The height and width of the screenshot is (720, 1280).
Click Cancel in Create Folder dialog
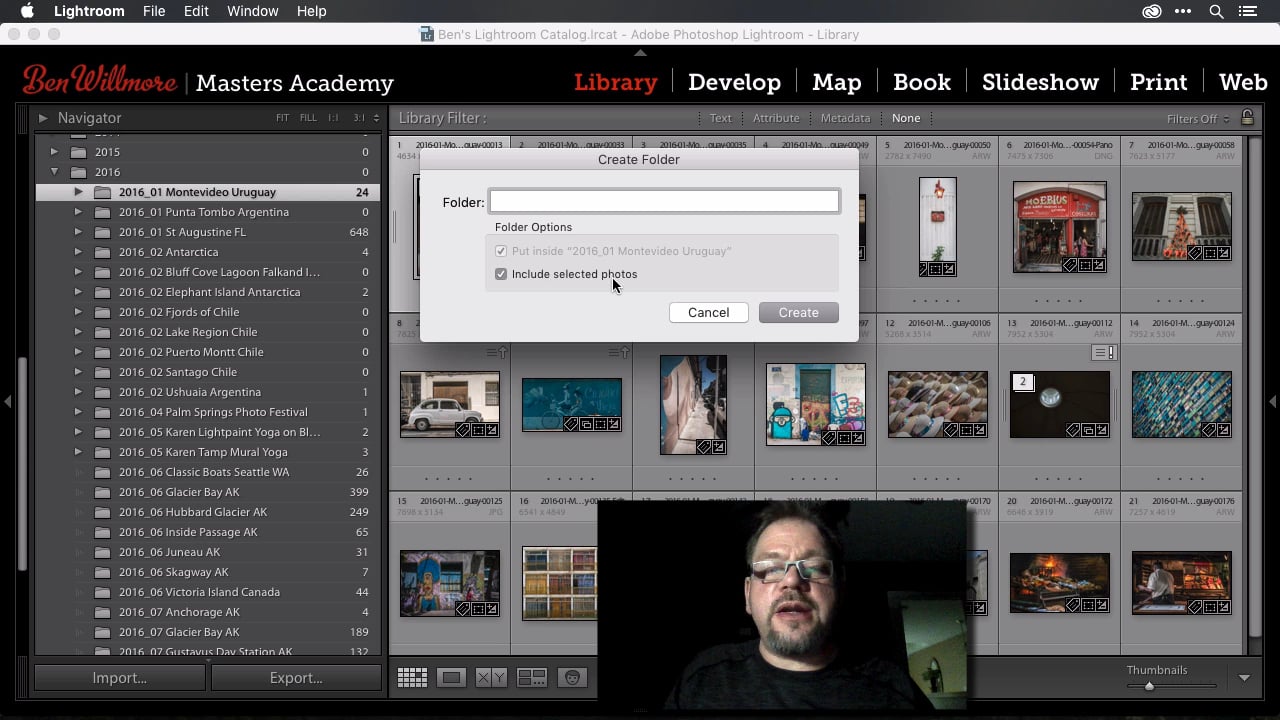point(708,312)
